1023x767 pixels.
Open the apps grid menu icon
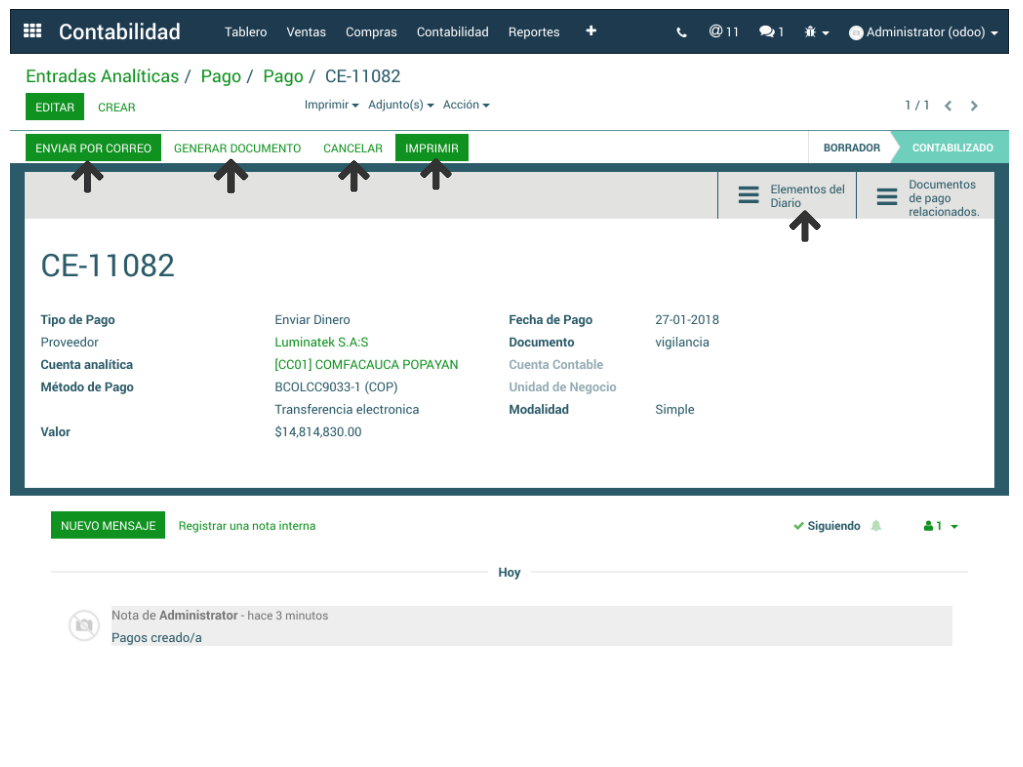[x=32, y=31]
